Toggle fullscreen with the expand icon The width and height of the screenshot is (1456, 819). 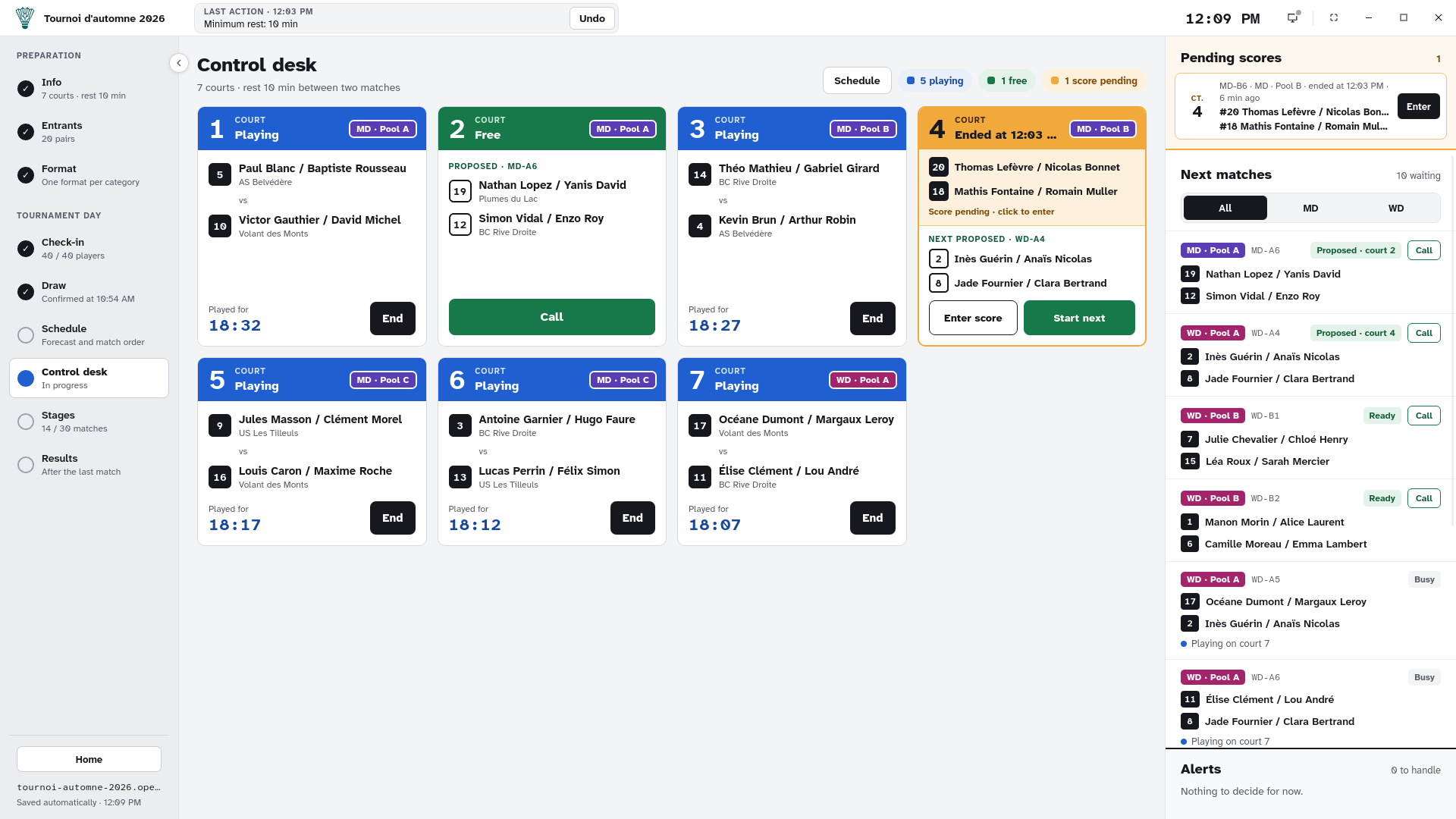(1334, 17)
